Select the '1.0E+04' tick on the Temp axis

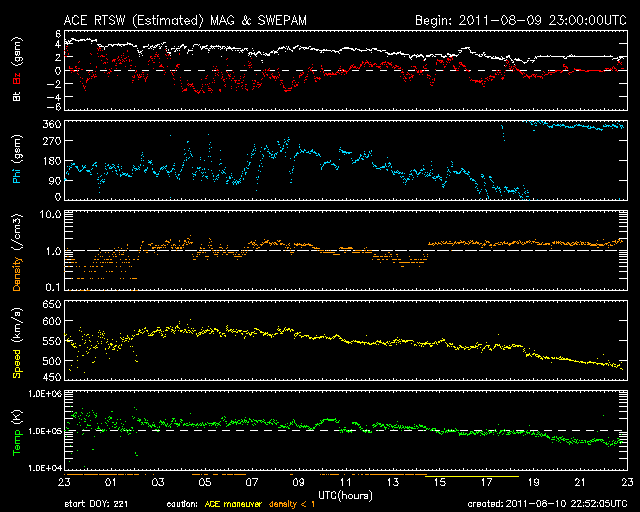tap(45, 468)
